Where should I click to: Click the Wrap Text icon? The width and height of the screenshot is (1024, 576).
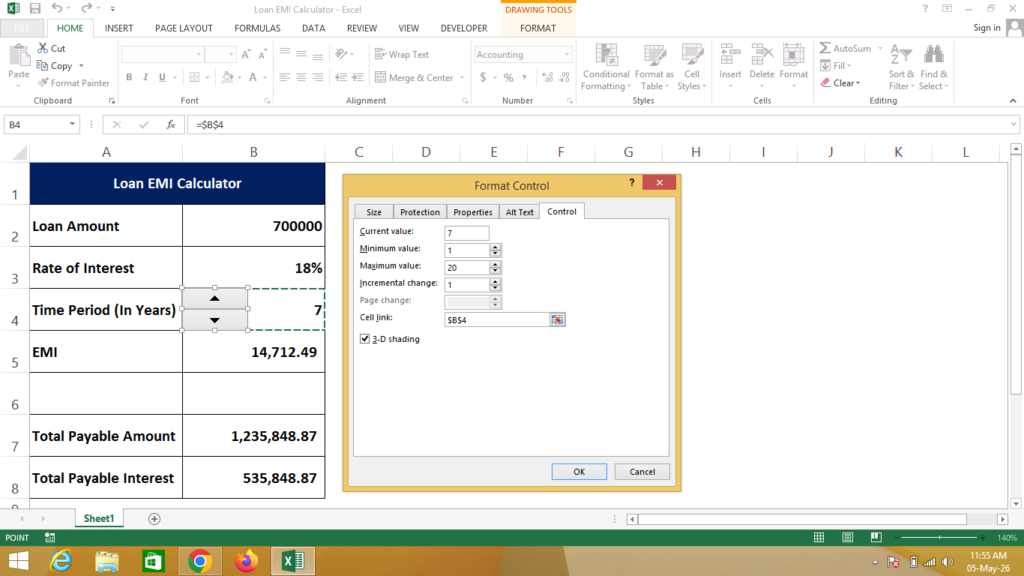(x=380, y=54)
